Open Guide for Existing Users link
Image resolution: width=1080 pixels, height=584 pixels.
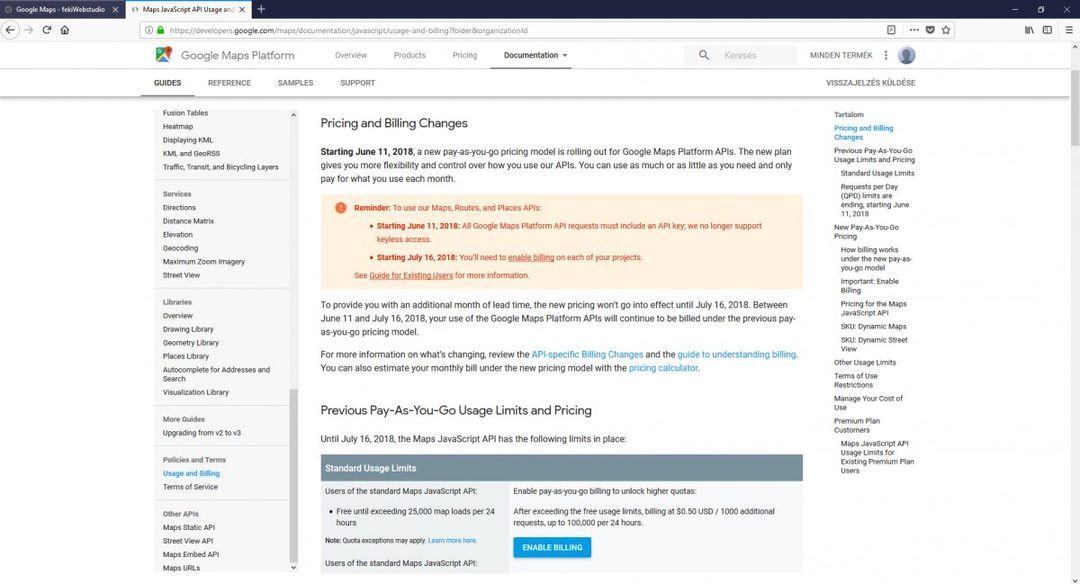[411, 275]
